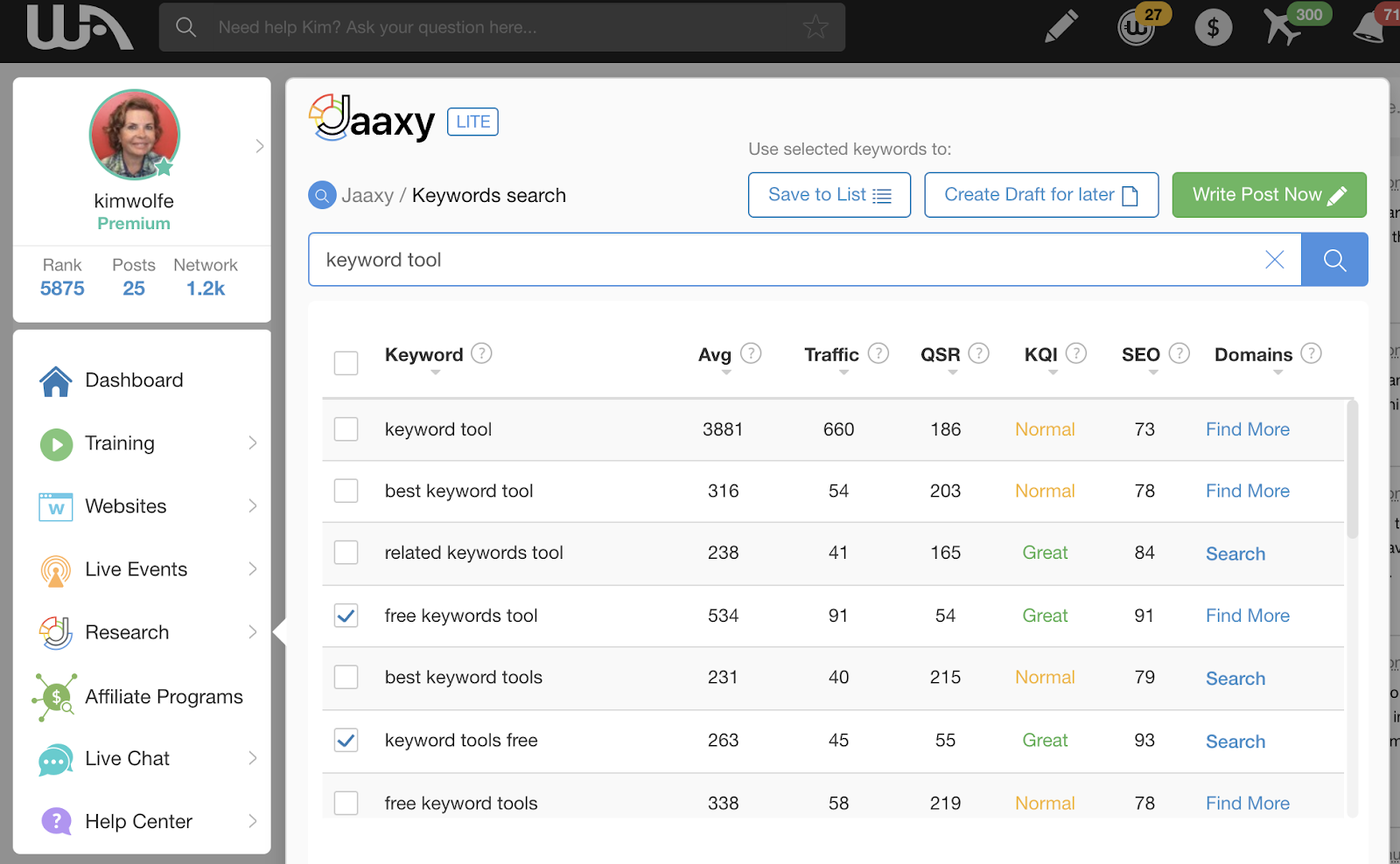Viewport: 1400px width, 864px height.
Task: Click the Help Center question mark icon
Action: [56, 821]
